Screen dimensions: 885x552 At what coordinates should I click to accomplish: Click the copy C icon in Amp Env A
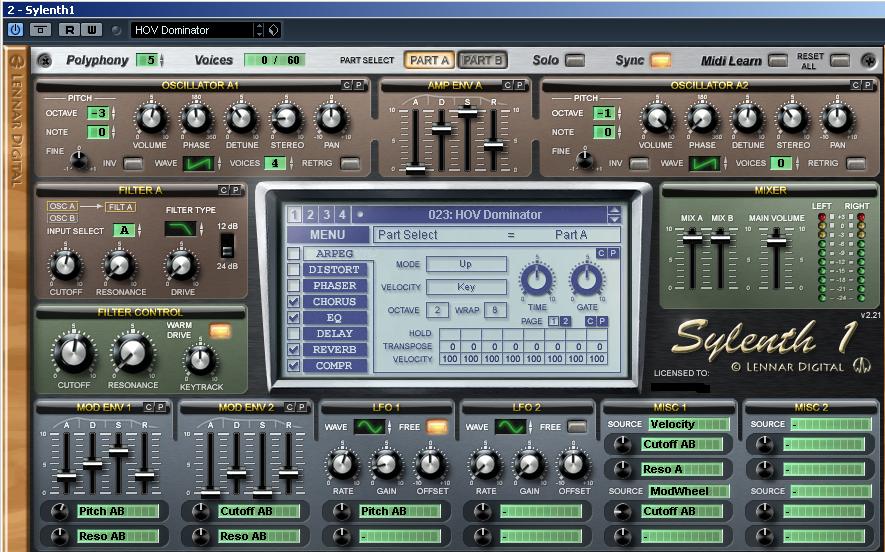pos(507,85)
